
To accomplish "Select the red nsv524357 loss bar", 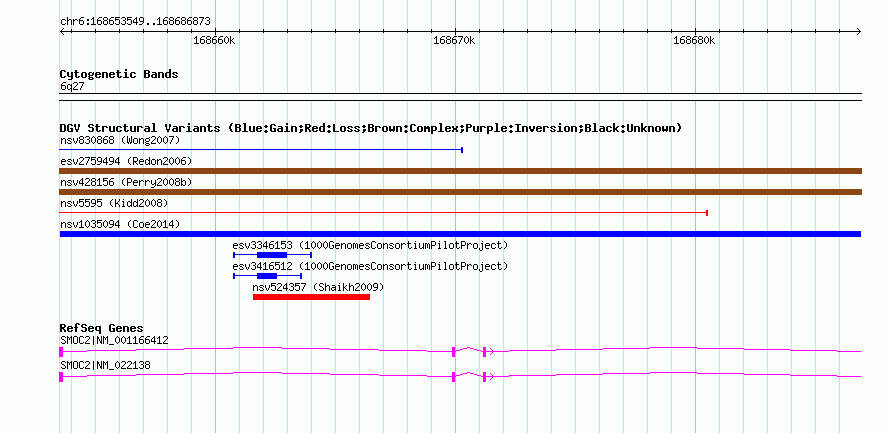I will pyautogui.click(x=312, y=297).
